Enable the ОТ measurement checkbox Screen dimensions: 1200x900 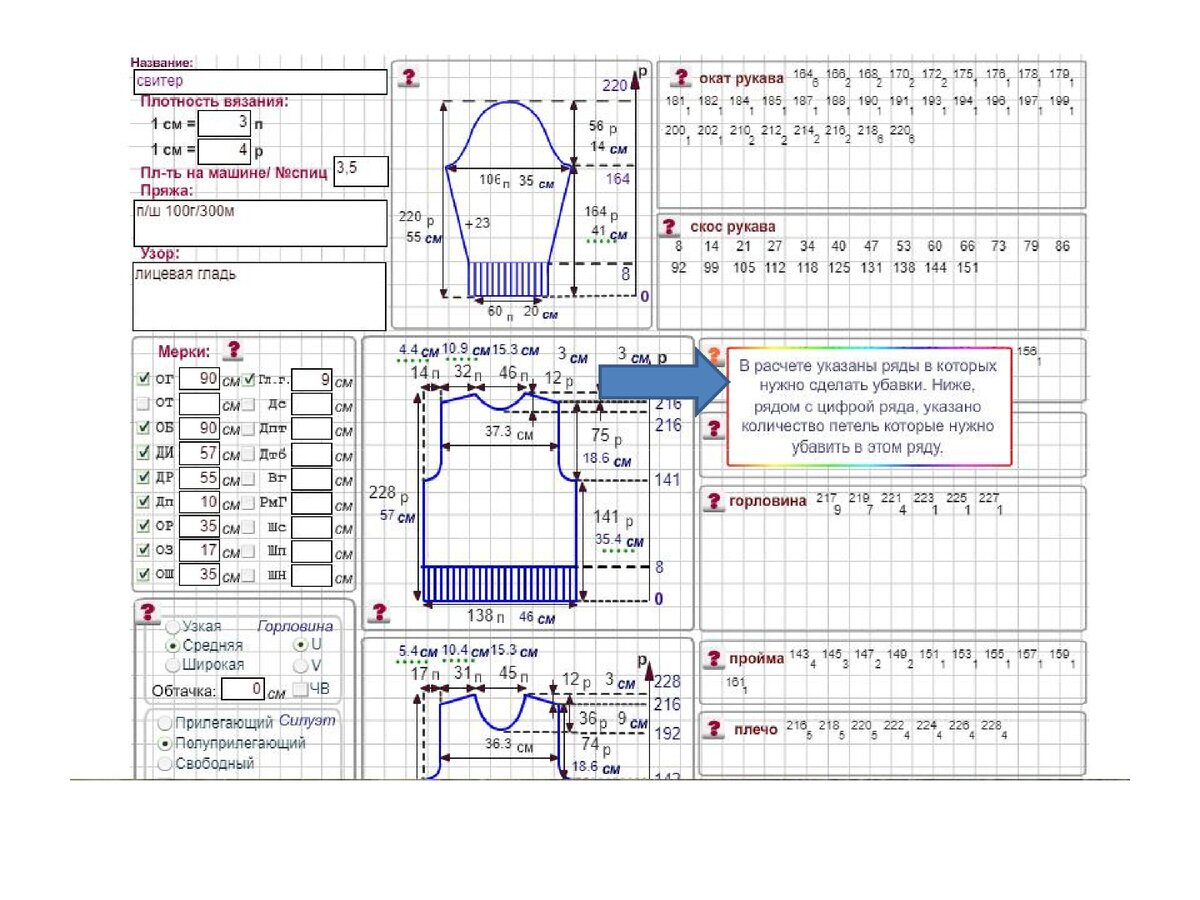pyautogui.click(x=143, y=404)
